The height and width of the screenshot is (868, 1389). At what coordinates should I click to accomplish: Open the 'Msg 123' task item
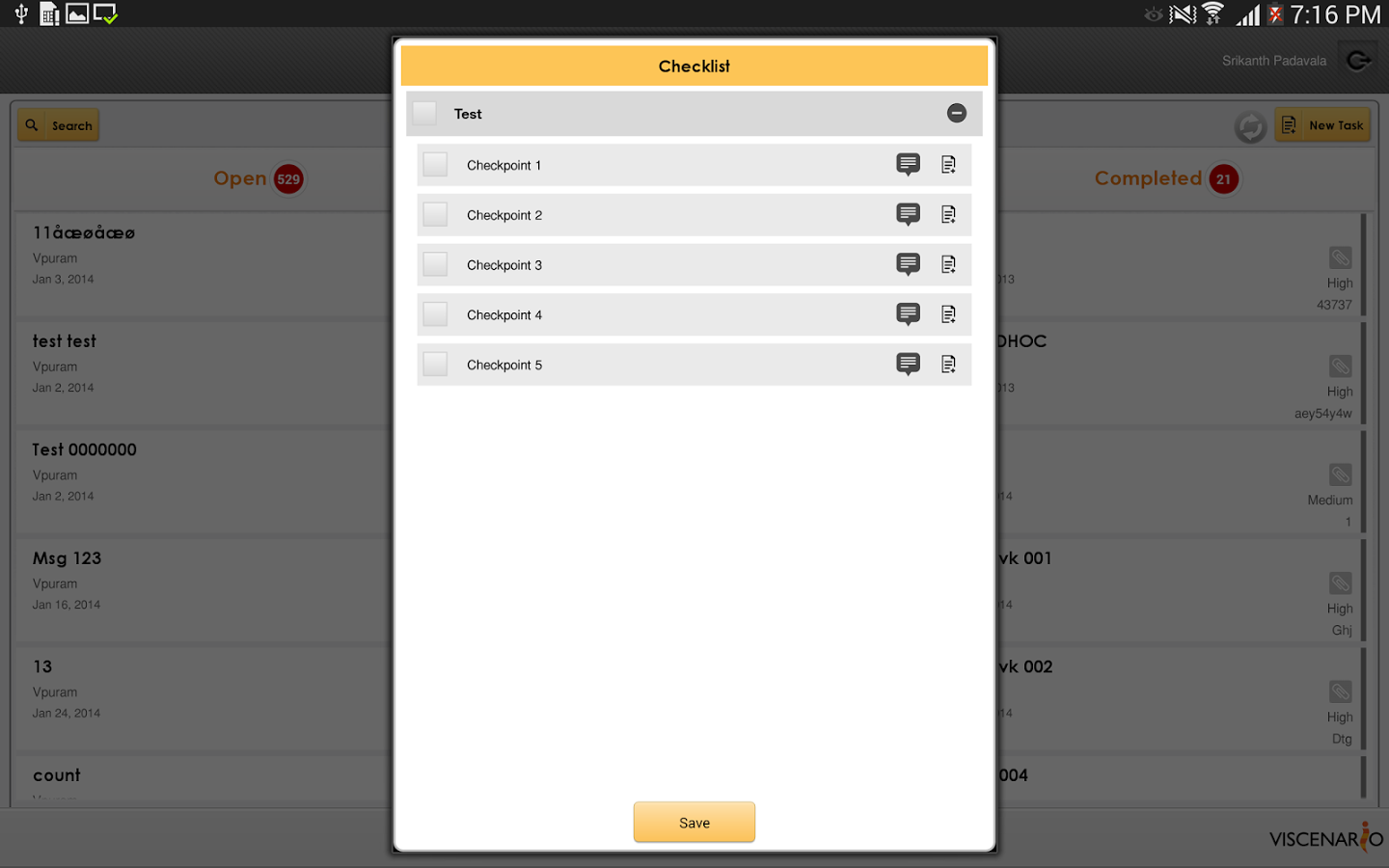click(x=193, y=580)
